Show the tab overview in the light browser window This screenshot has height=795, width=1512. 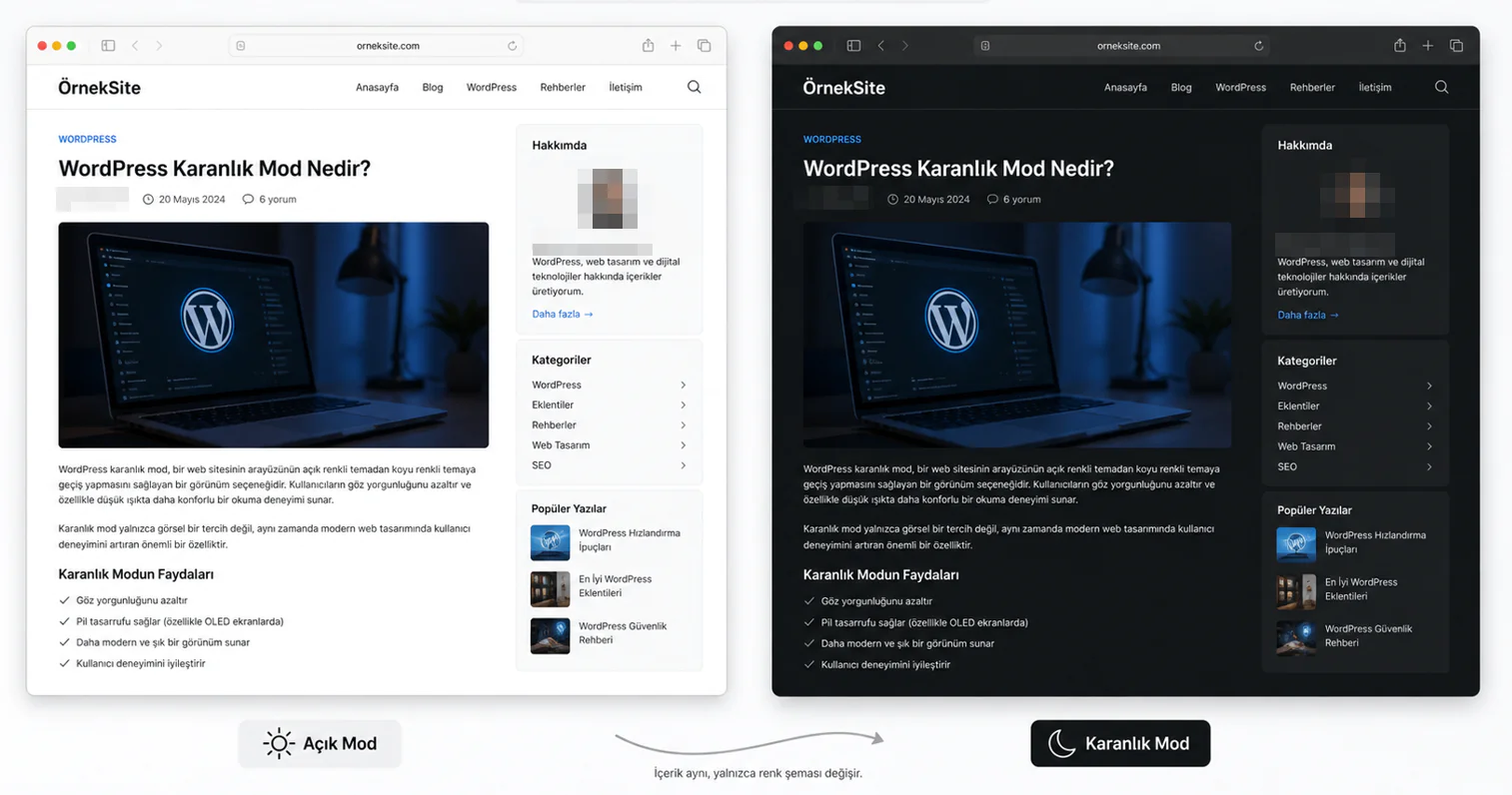704,46
